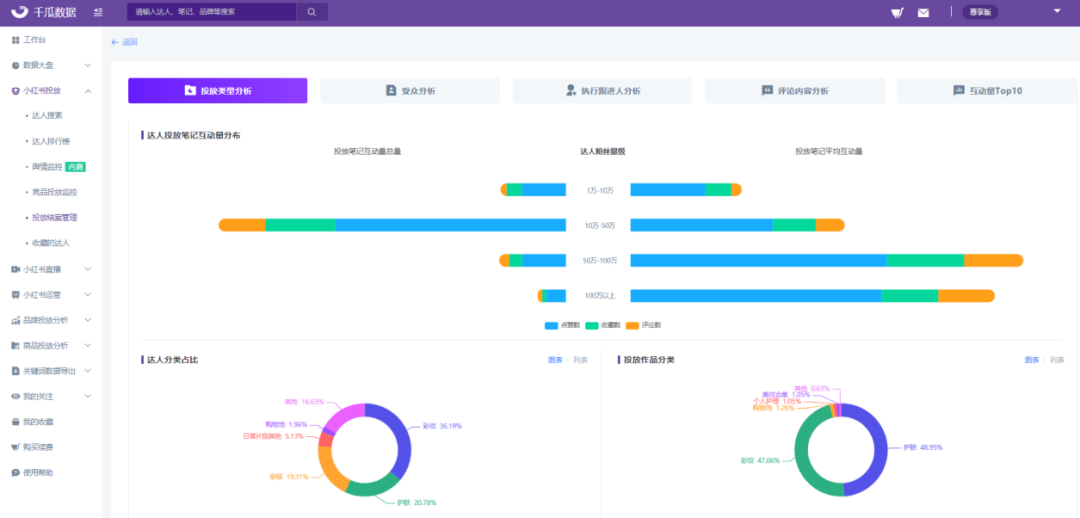The height and width of the screenshot is (518, 1080).
Task: Click the 工作台 workbench grid icon
Action: [x=15, y=39]
